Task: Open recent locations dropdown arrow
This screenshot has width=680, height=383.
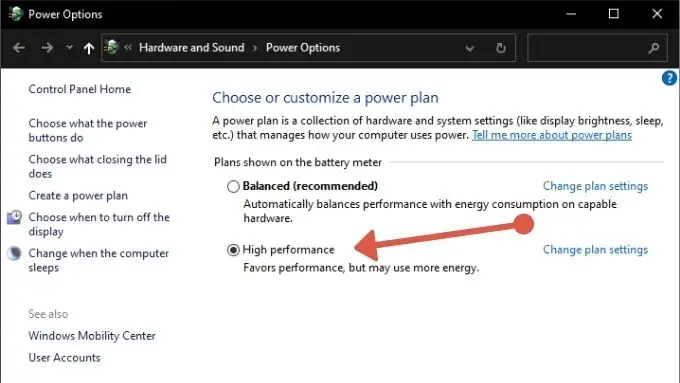Action: click(69, 47)
